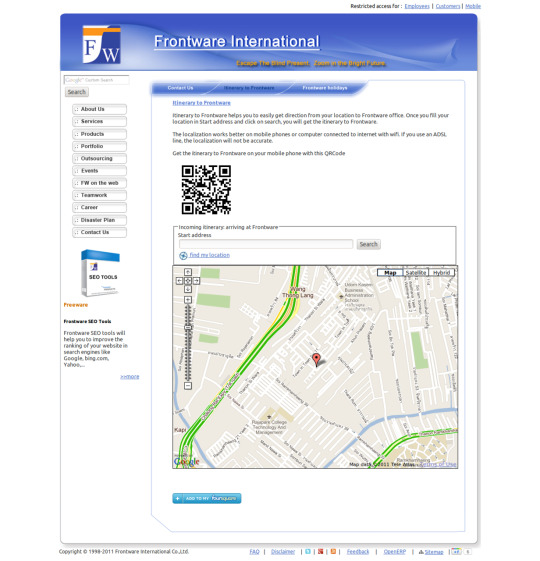540x561 pixels.
Task: Zoom in with the map plus button
Action: [188, 300]
